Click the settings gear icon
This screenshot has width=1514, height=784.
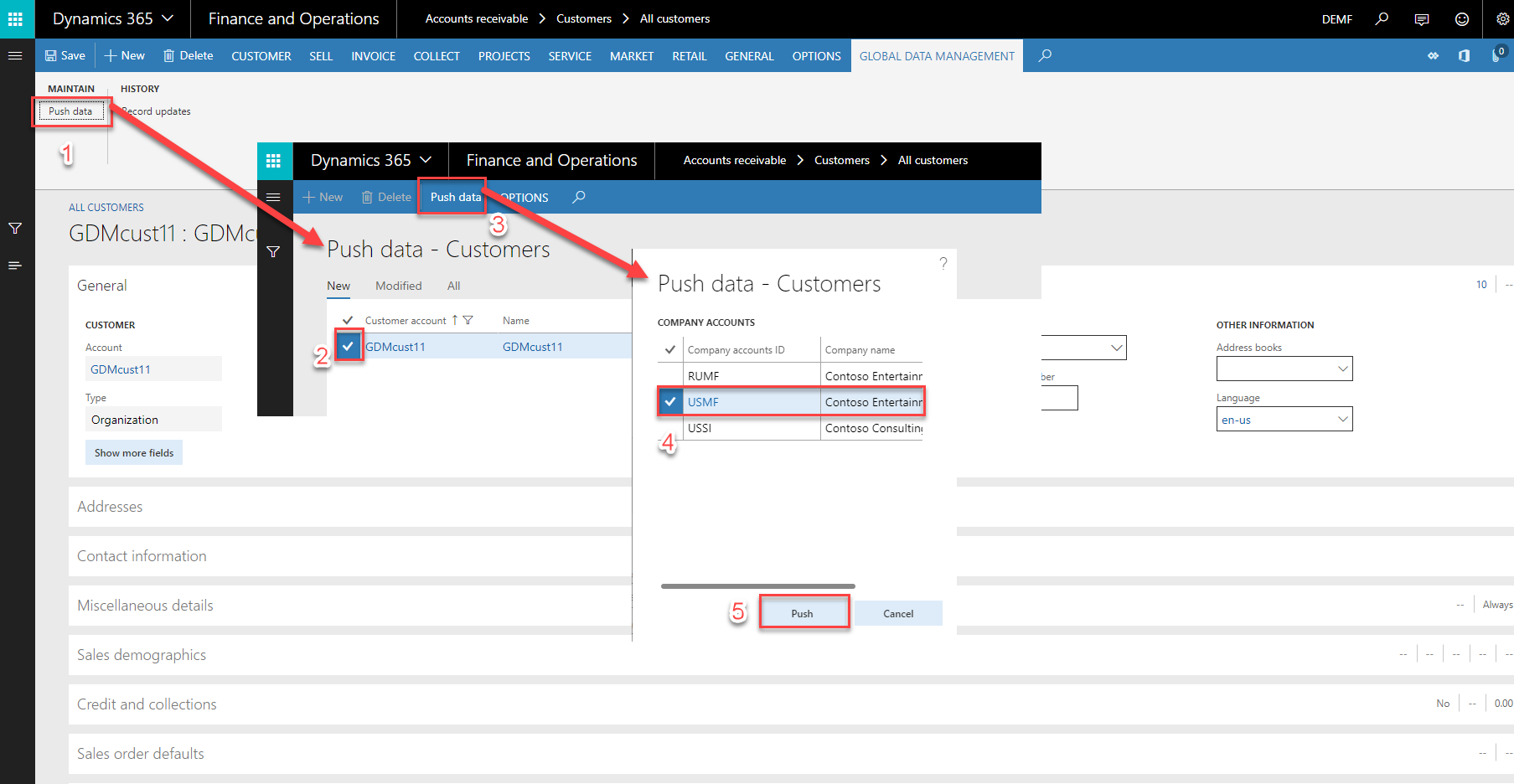tap(1502, 18)
